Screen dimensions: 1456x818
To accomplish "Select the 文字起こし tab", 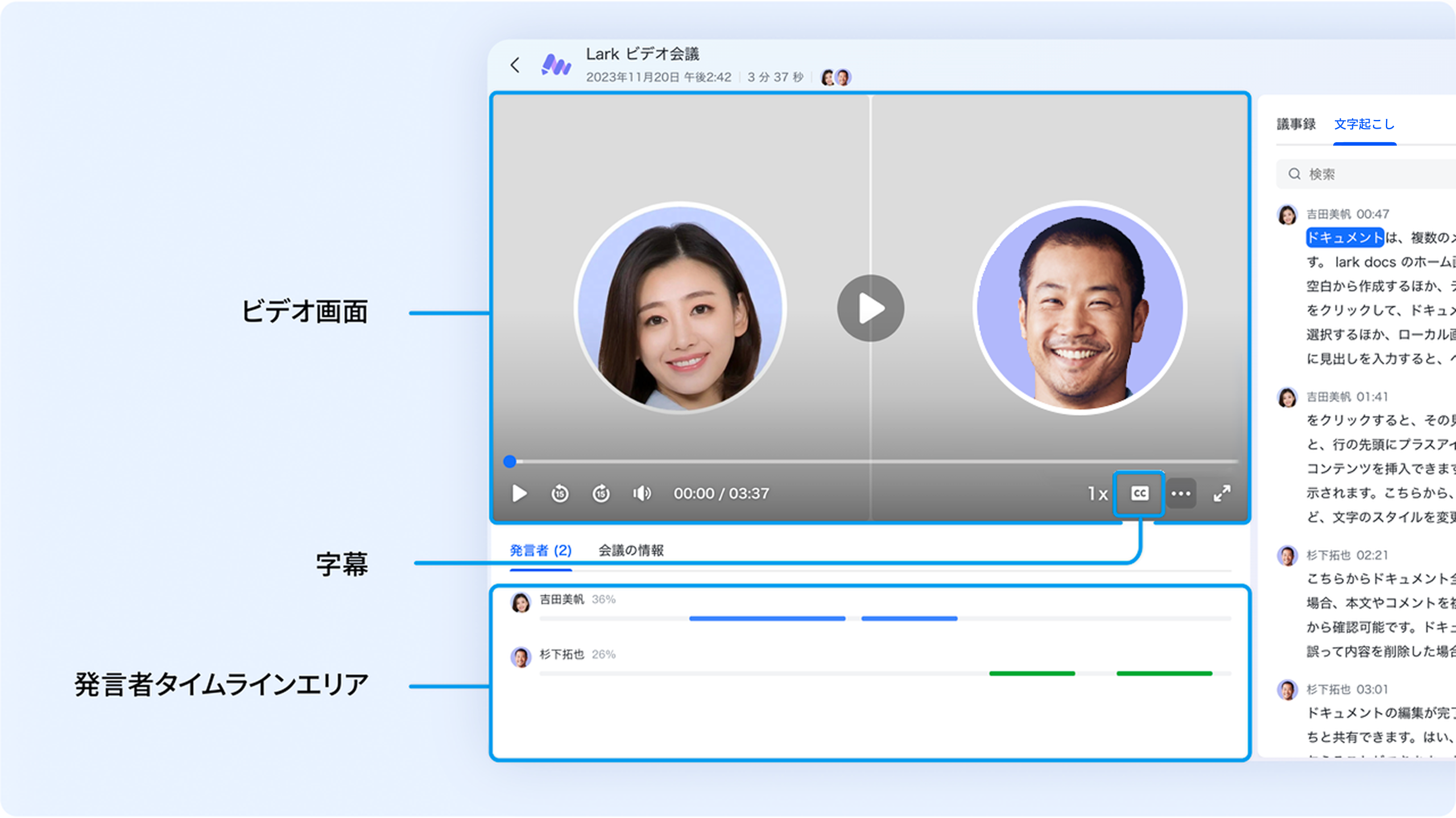I will pos(1364,124).
